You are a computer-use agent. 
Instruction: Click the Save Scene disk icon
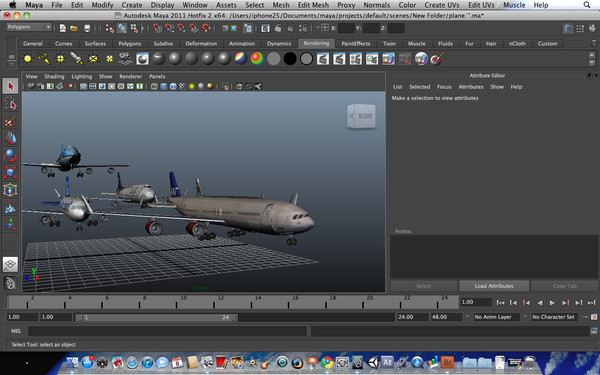(x=87, y=28)
